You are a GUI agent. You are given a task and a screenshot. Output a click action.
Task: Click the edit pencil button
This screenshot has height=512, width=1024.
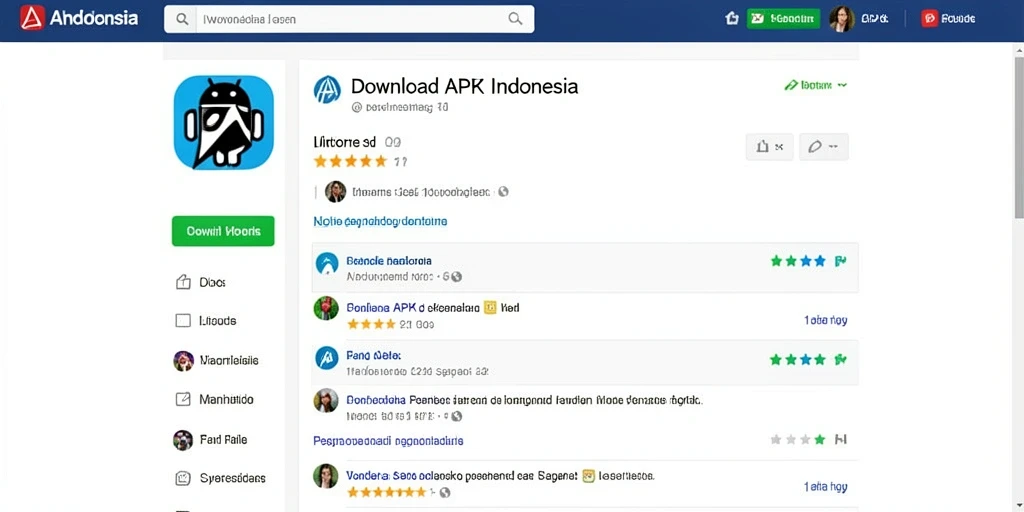(822, 147)
